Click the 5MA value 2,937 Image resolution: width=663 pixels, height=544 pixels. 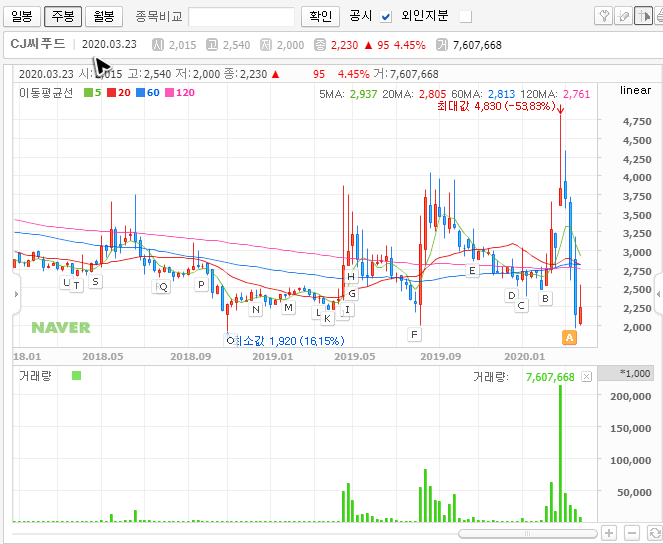pyautogui.click(x=363, y=94)
